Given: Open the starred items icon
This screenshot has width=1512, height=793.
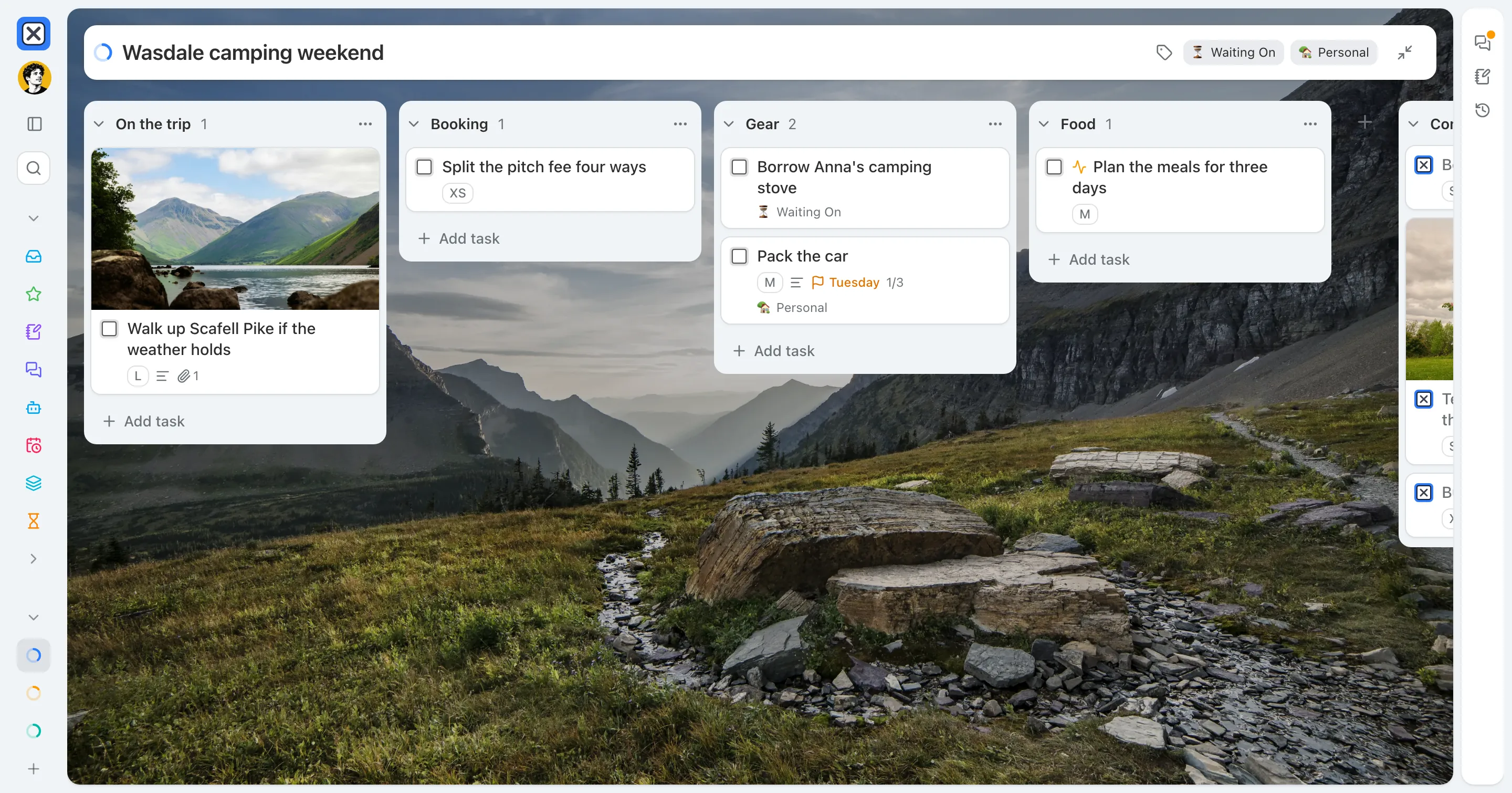Looking at the screenshot, I should (x=34, y=294).
